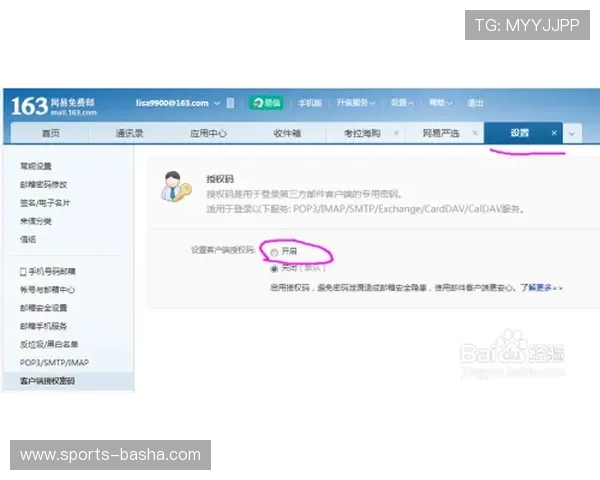Select the 关闭 (默认) radio button
Viewport: 600px width, 480px height.
tap(274, 269)
